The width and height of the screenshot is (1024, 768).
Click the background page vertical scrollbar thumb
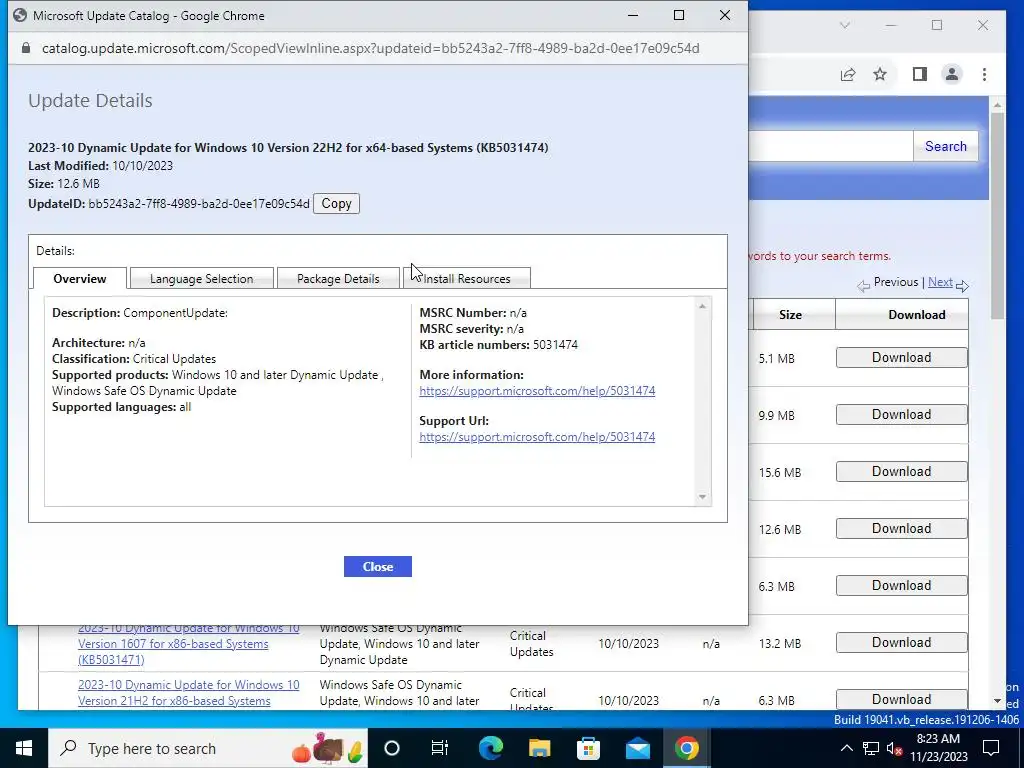pos(997,216)
